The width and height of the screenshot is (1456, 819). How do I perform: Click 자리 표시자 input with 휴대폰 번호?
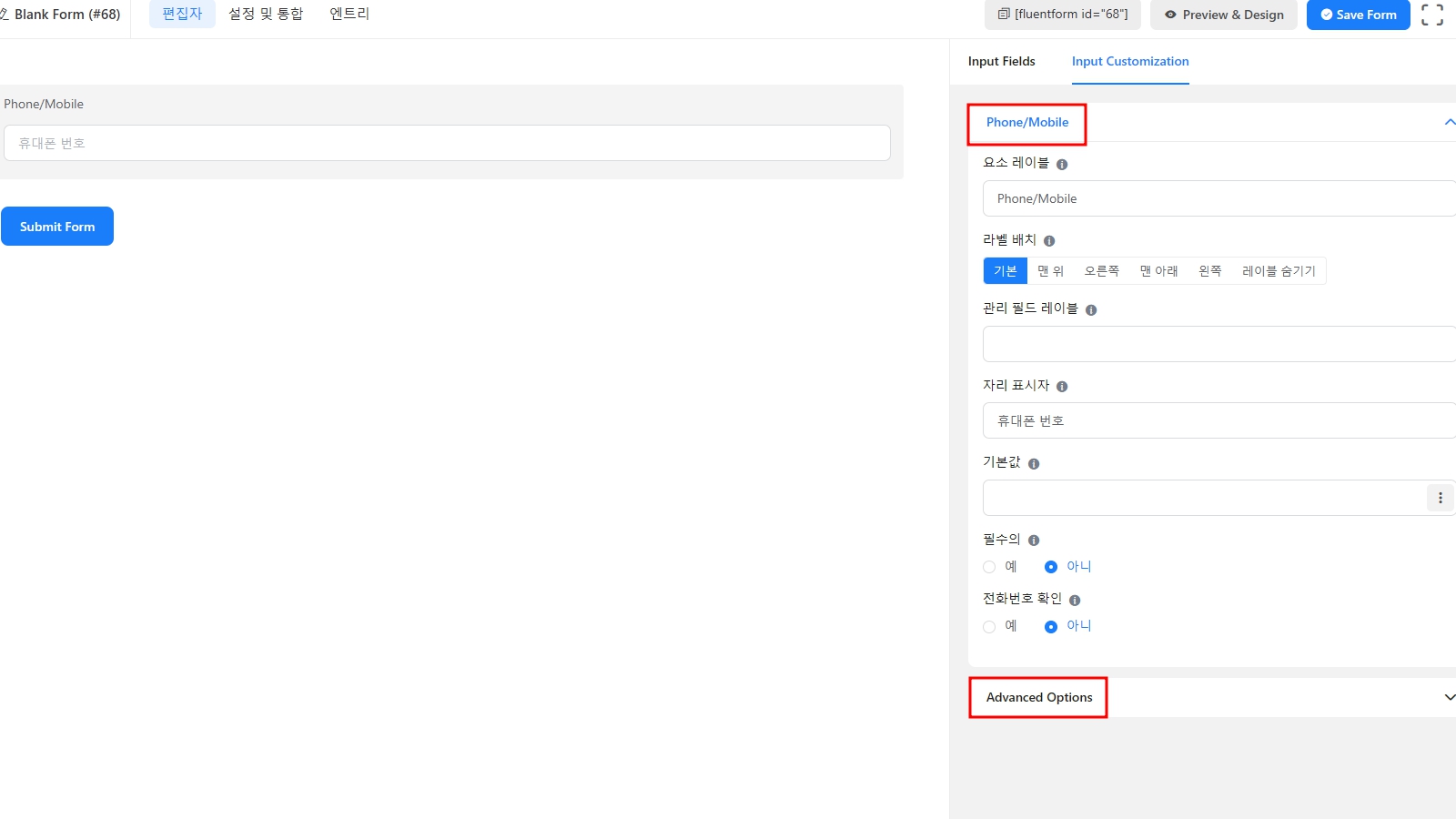coord(1219,420)
